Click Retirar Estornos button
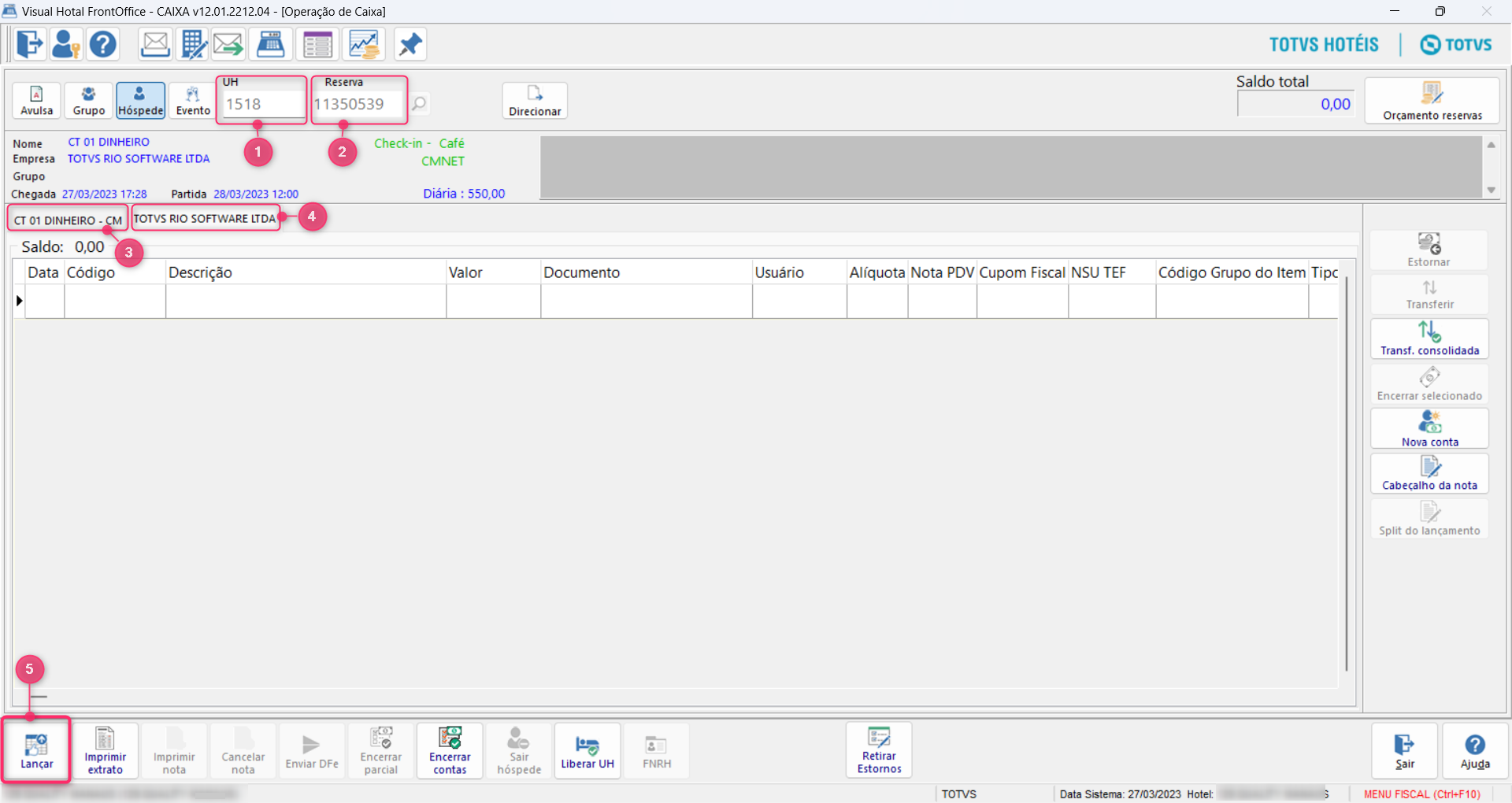This screenshot has height=803, width=1512. [x=879, y=750]
